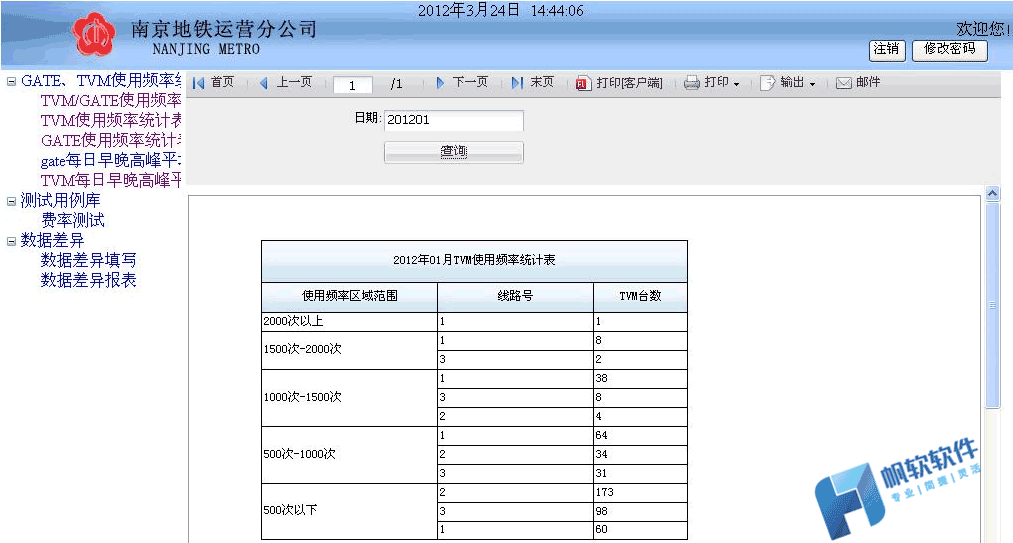
Task: Click the 南京地铁运营分公司 title text
Action: point(224,28)
